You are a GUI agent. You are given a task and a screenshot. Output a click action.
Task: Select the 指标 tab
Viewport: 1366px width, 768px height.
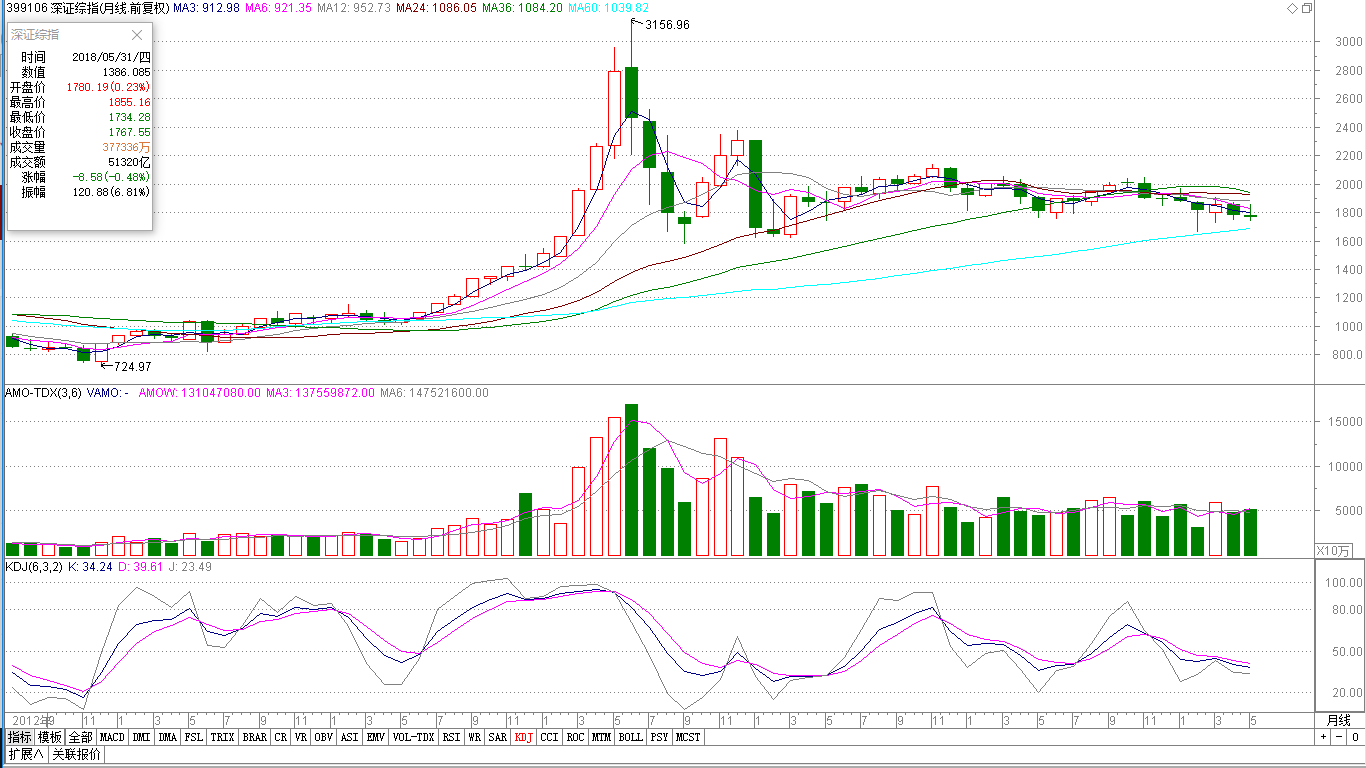20,737
